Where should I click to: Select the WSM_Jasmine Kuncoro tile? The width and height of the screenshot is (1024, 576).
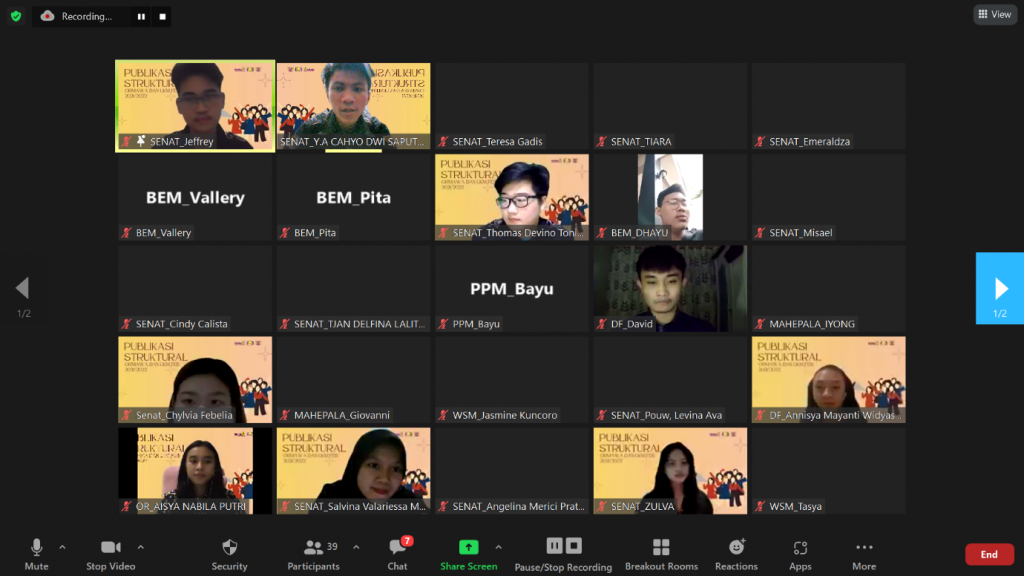tap(511, 379)
